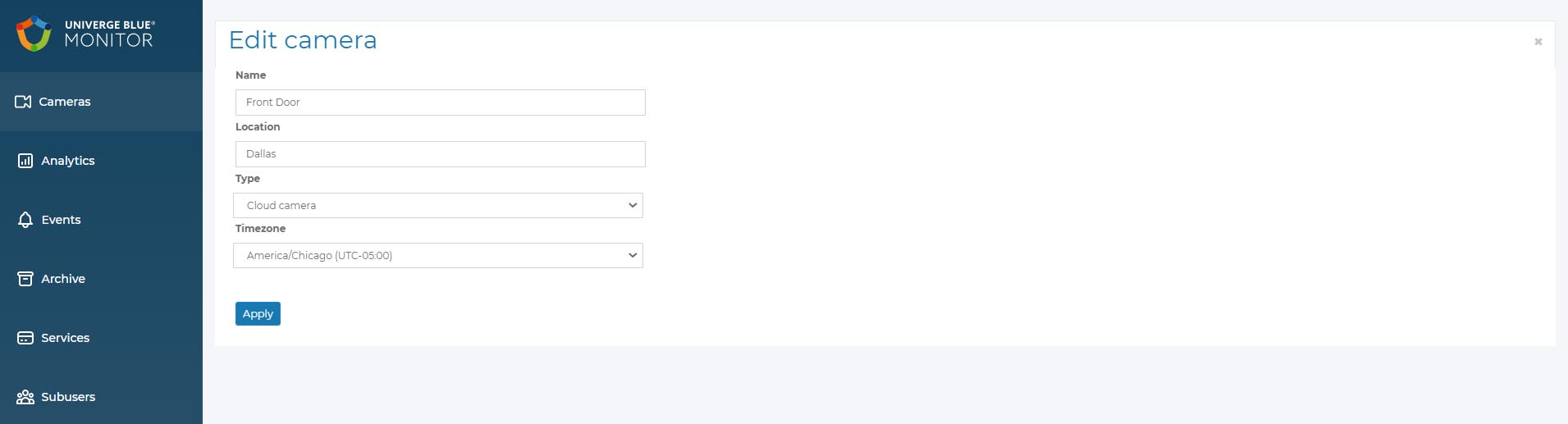Open the Subusers people icon

[25, 397]
